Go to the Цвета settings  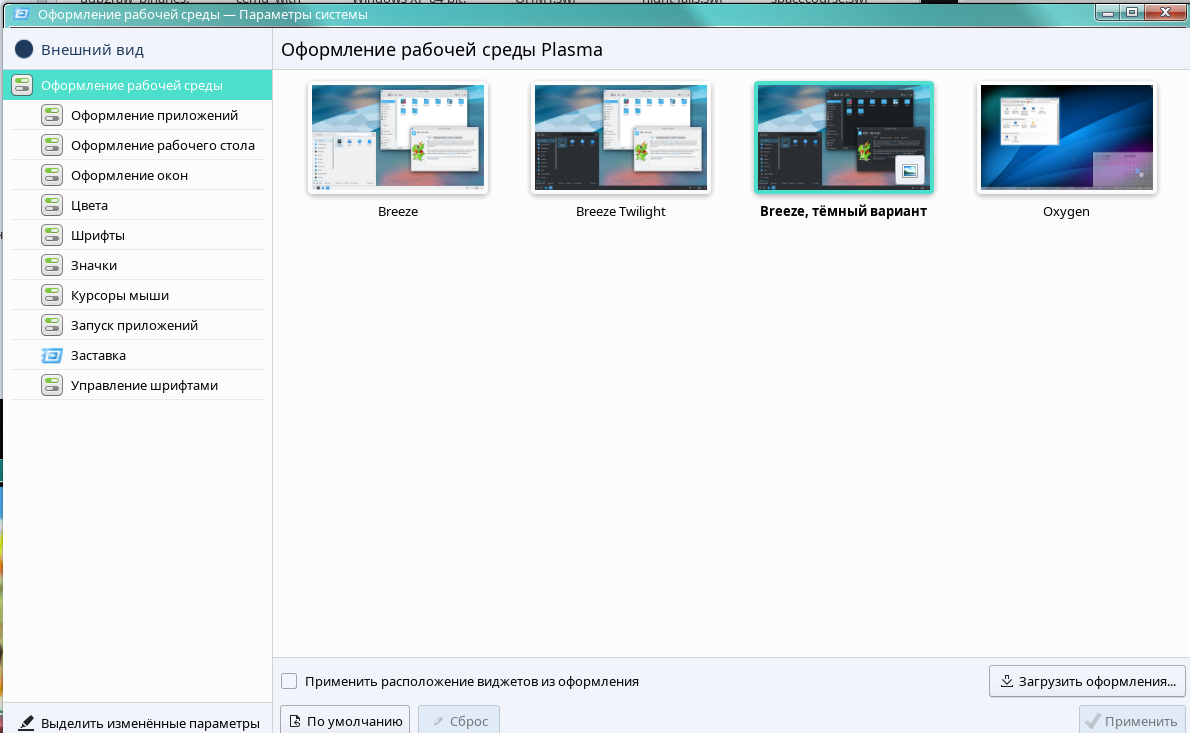(x=138, y=205)
